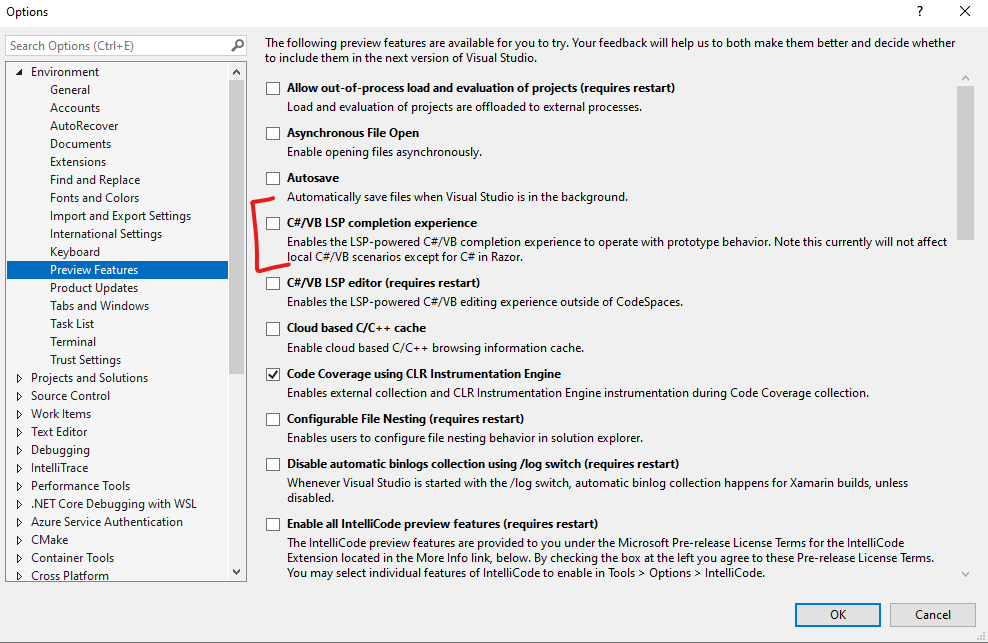Open Task List settings
988x643 pixels.
tap(72, 323)
